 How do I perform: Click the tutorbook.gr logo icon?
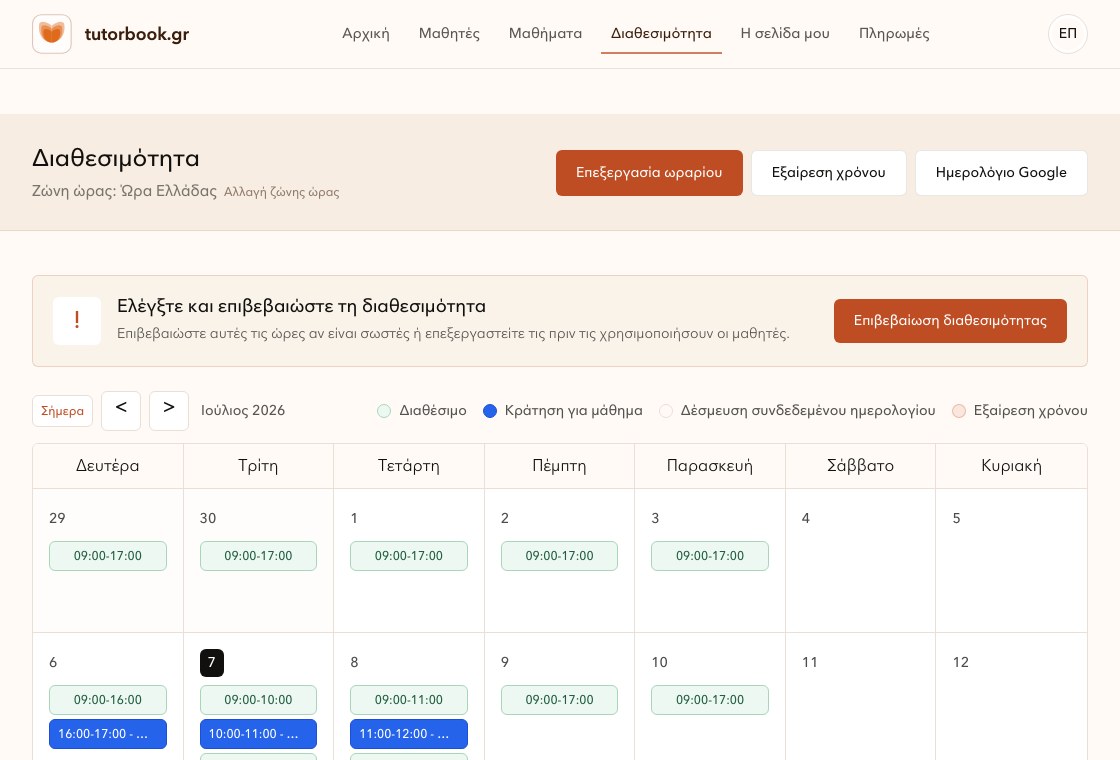pos(51,34)
